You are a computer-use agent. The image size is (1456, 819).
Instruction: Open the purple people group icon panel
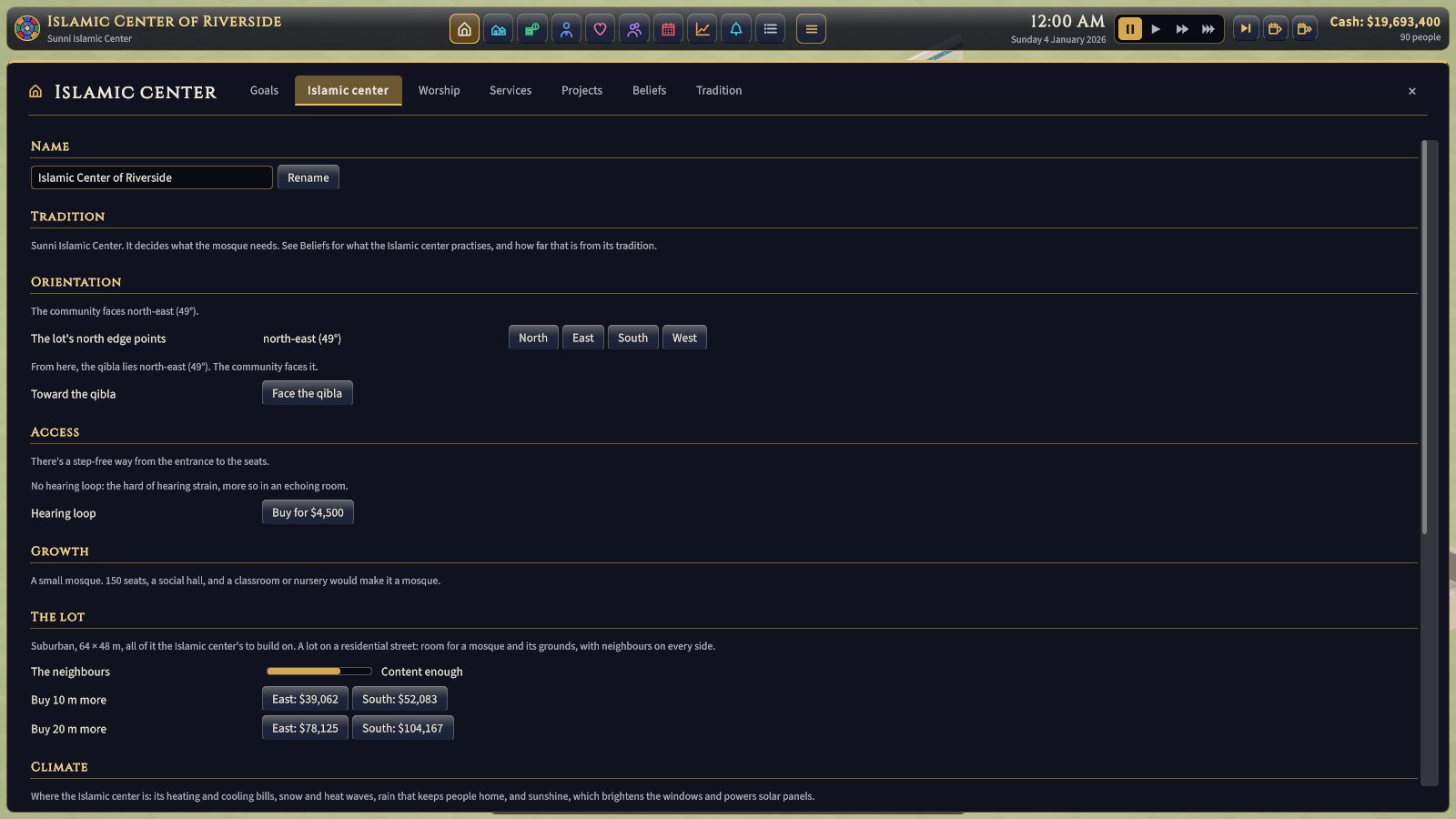tap(634, 29)
